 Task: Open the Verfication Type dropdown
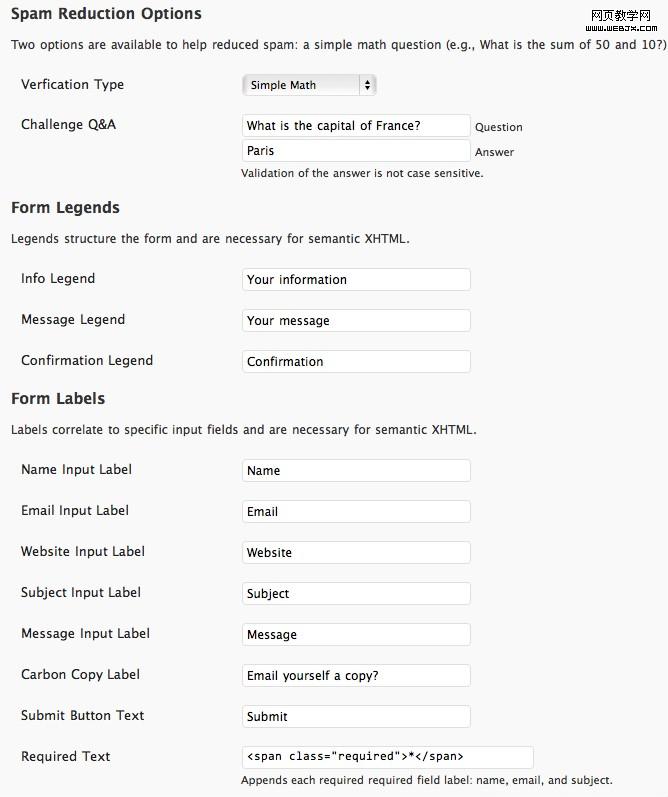309,85
